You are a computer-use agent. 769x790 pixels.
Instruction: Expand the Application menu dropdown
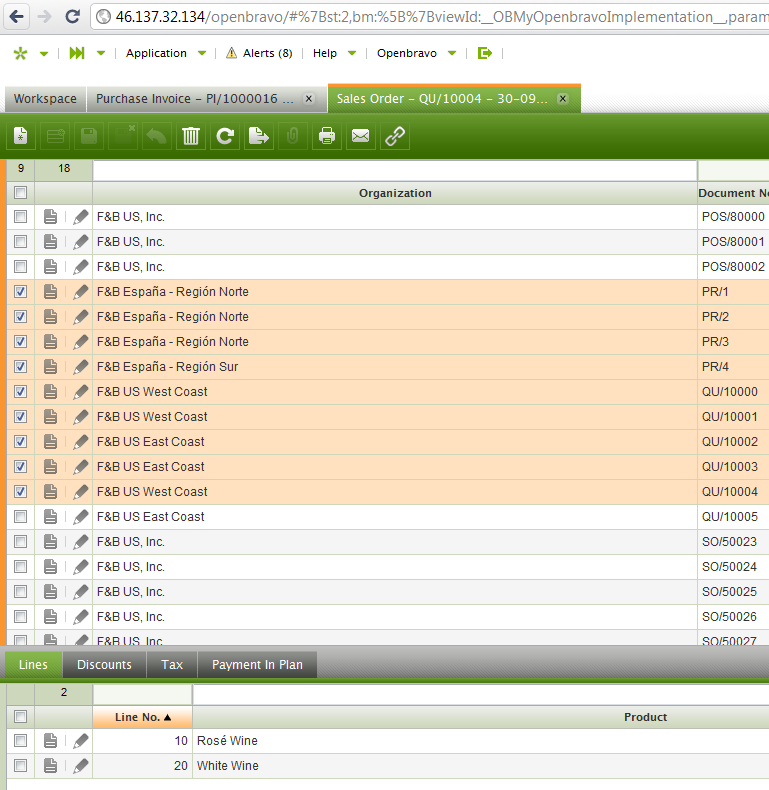pos(166,53)
